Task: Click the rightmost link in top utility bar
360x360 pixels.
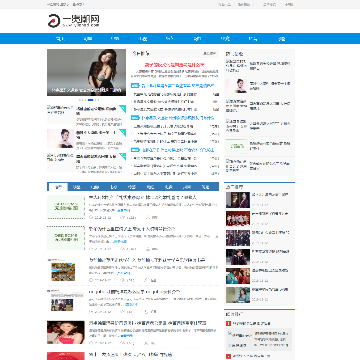Action: click(289, 4)
